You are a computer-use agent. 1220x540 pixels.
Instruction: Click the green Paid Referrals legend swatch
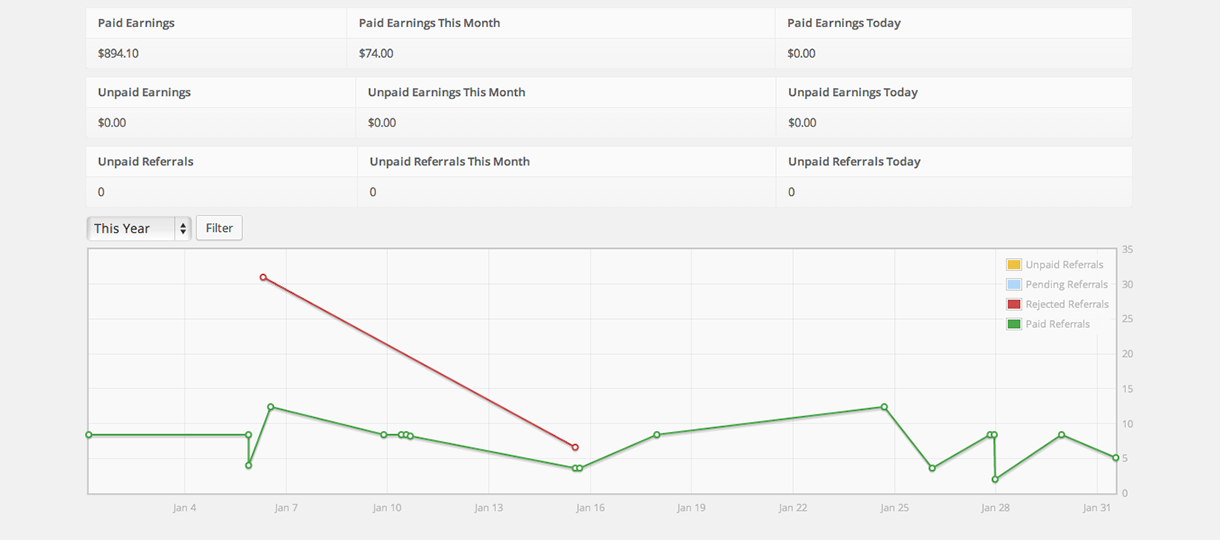click(x=1014, y=324)
